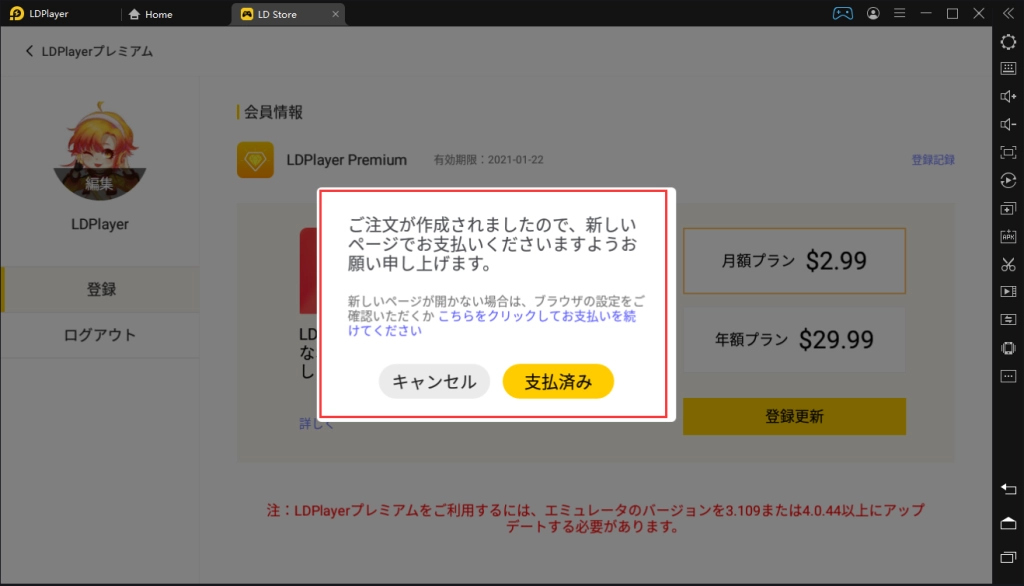Collapse the sidebar with double chevron icon
This screenshot has height=586, width=1024.
[x=1008, y=13]
